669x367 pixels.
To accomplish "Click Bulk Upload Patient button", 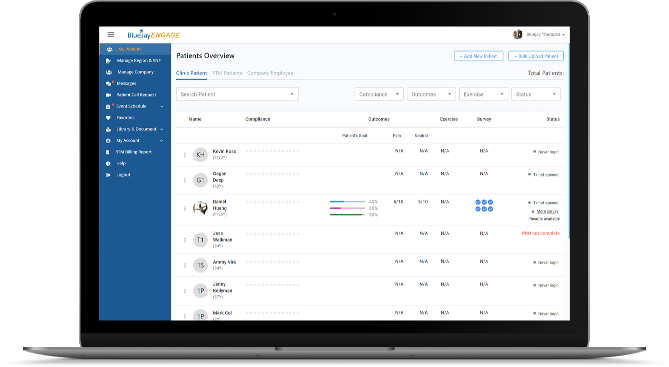I will [536, 56].
